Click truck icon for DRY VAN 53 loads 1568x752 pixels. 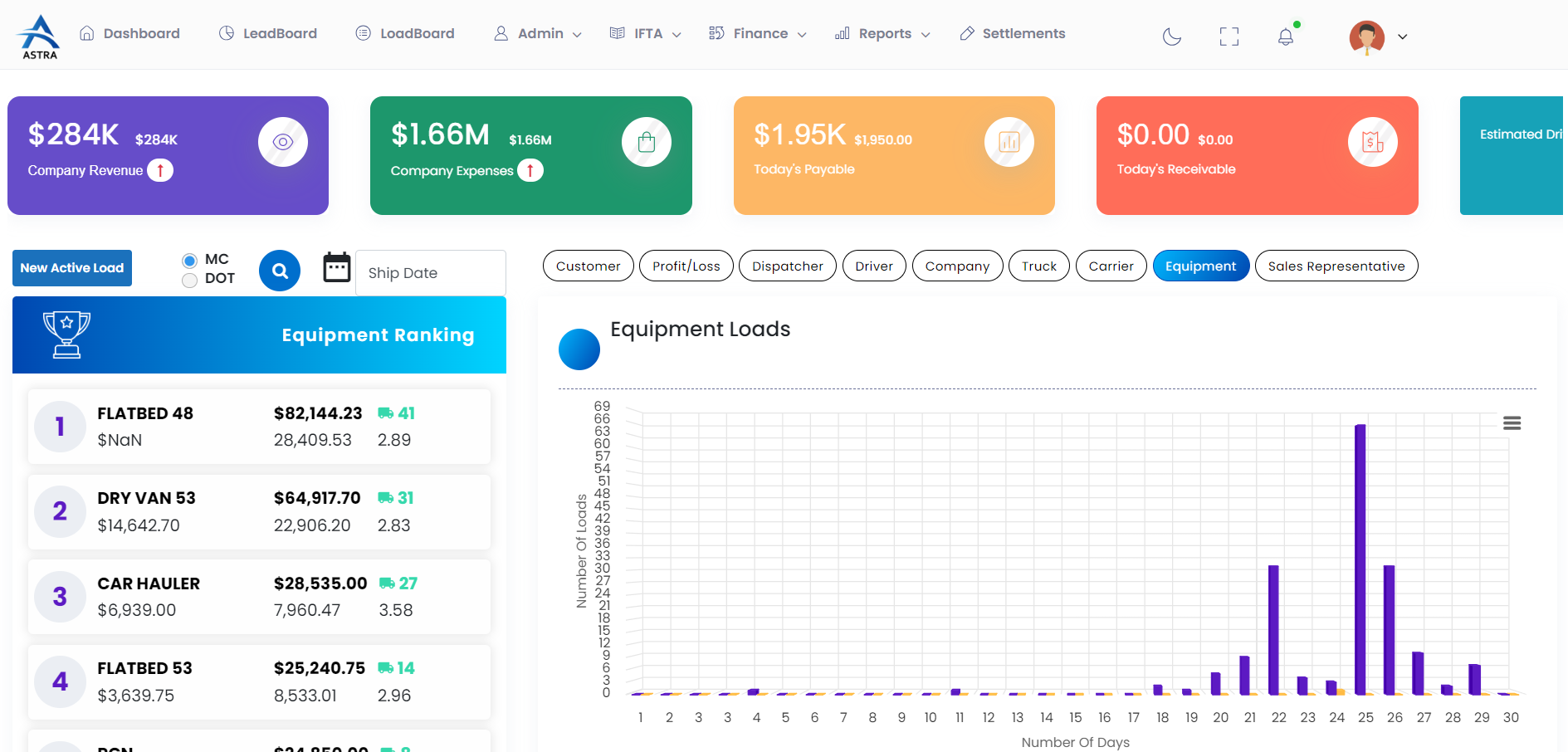point(386,498)
